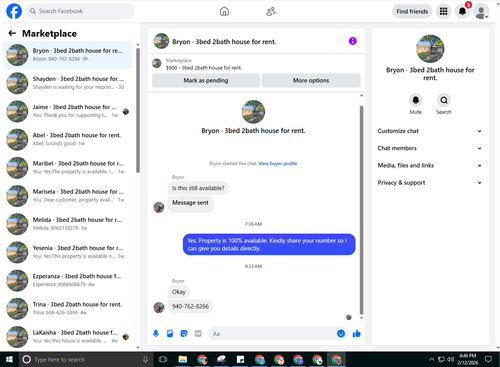Click the house thumbnail in right info panel
Screen dimensions: 500x367
(430, 49)
